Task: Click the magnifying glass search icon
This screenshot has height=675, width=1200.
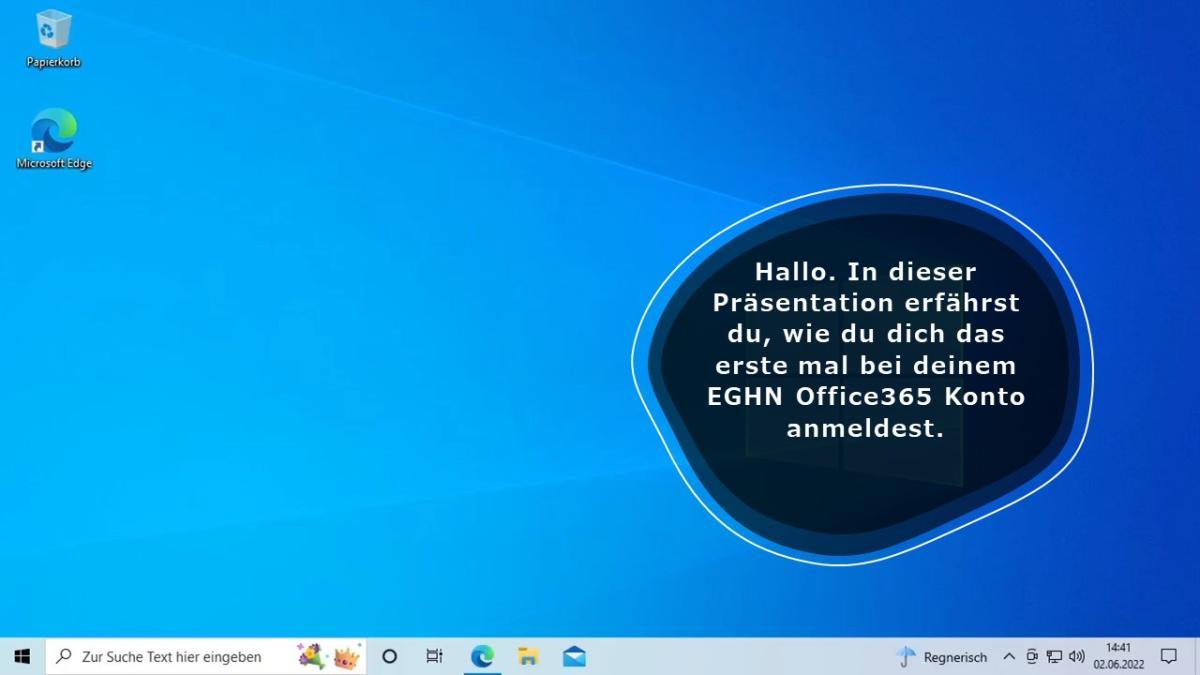Action: (x=64, y=657)
